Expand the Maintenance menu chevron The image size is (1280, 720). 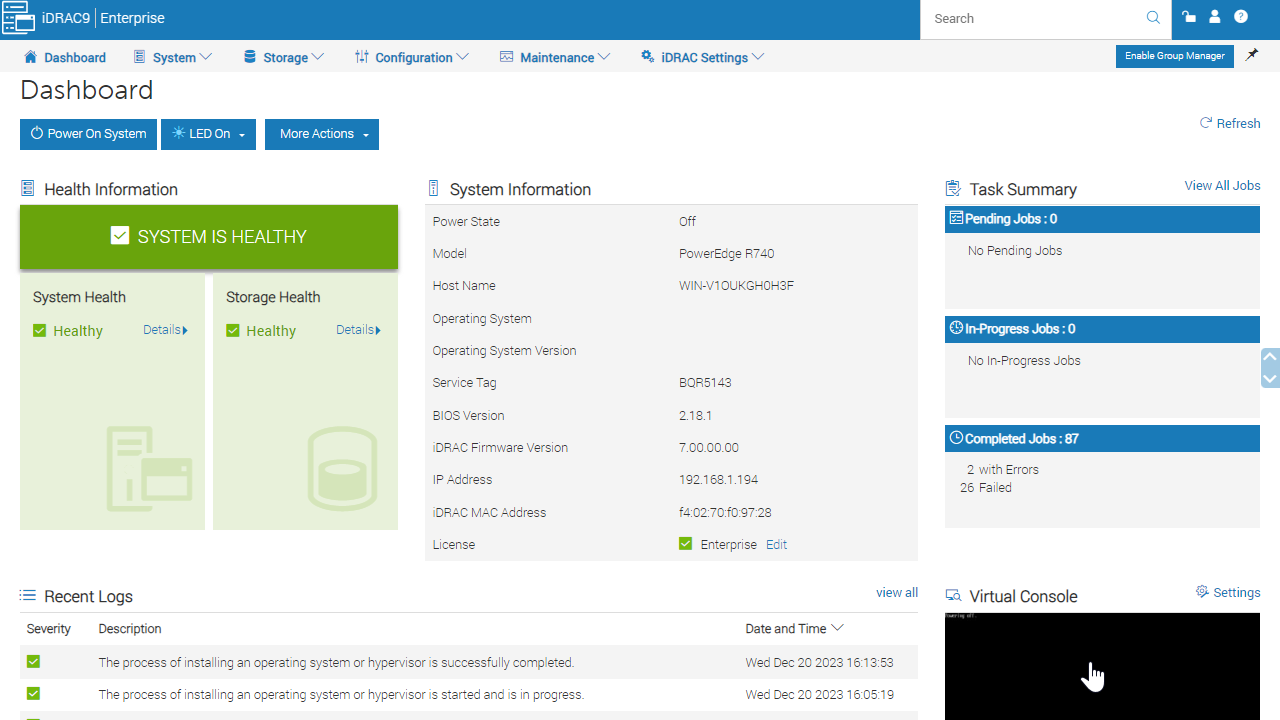pos(604,57)
